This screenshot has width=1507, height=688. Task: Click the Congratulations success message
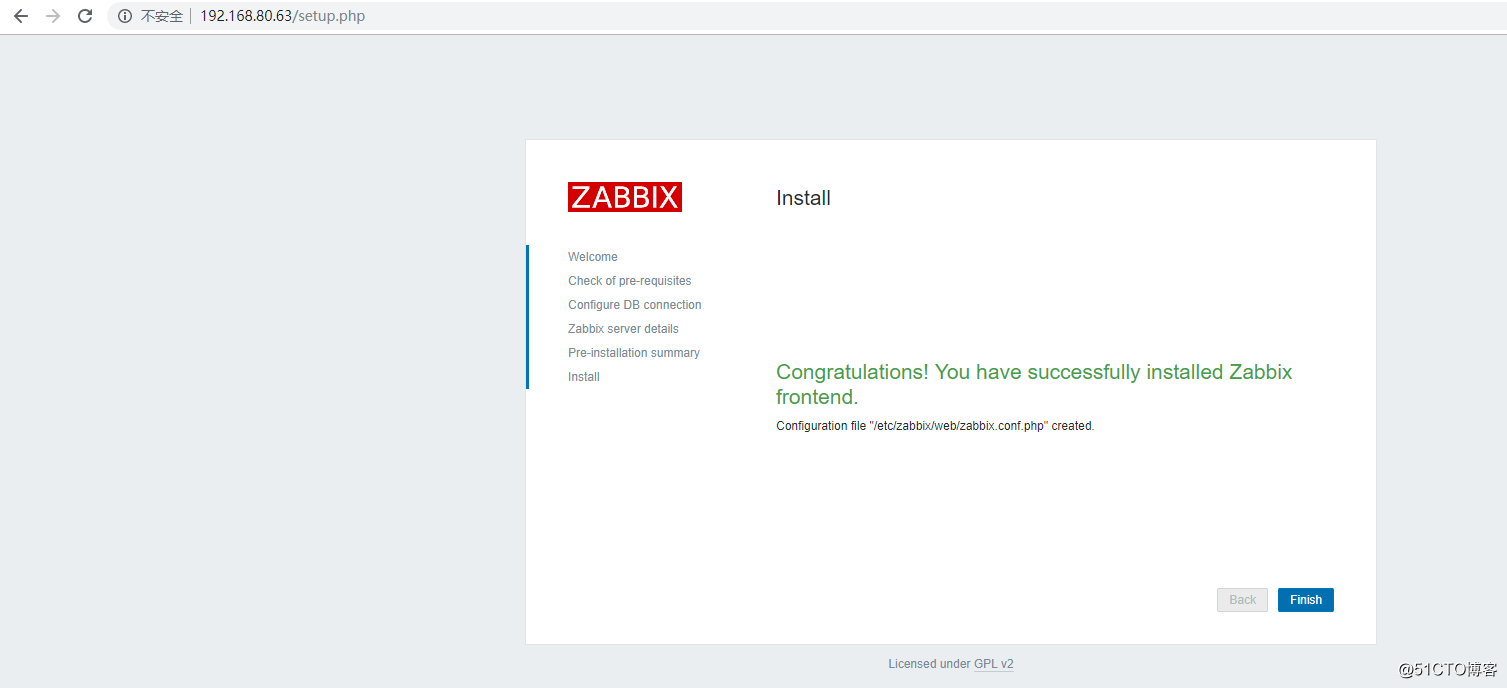1034,384
